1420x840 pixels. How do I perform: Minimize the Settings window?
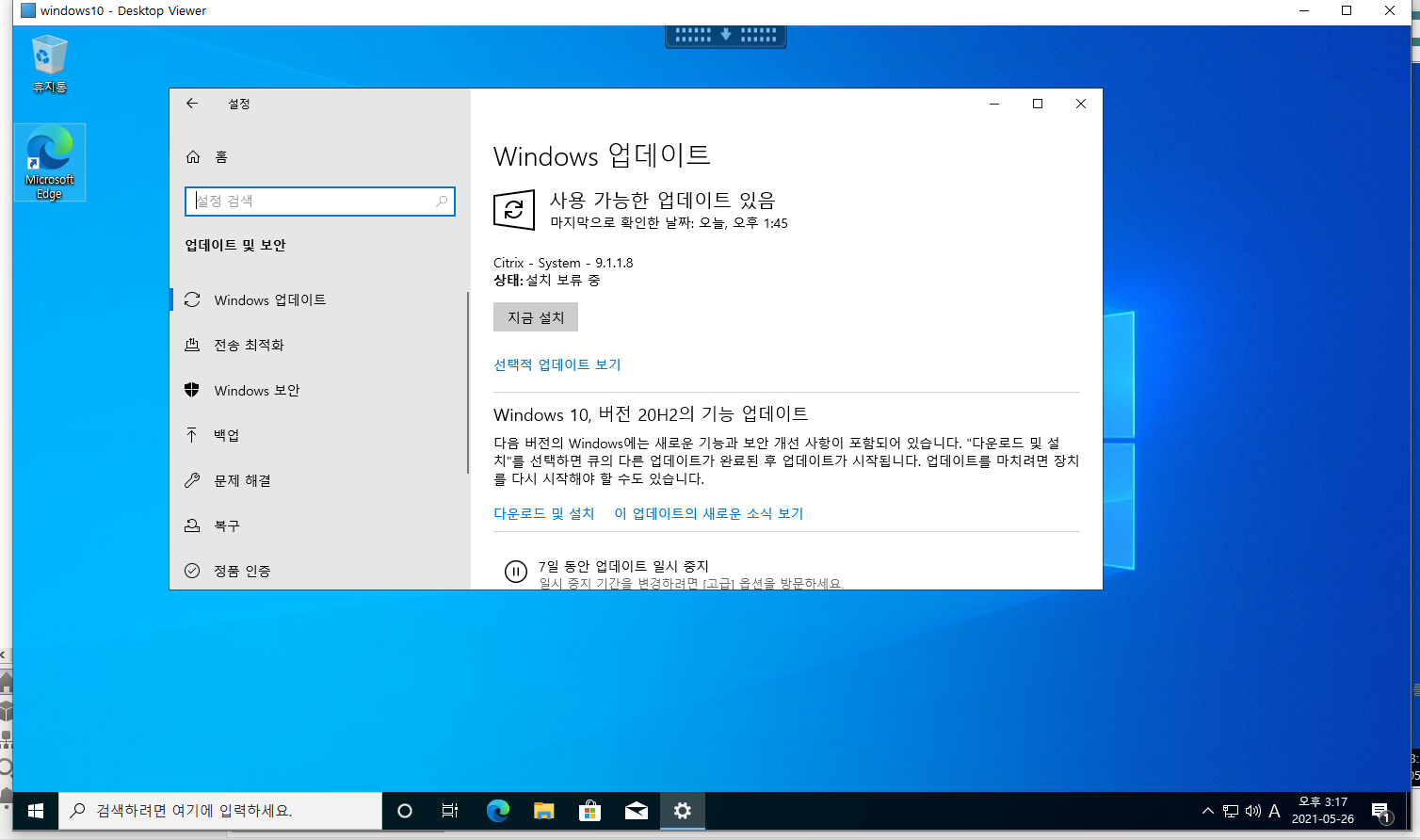(994, 104)
